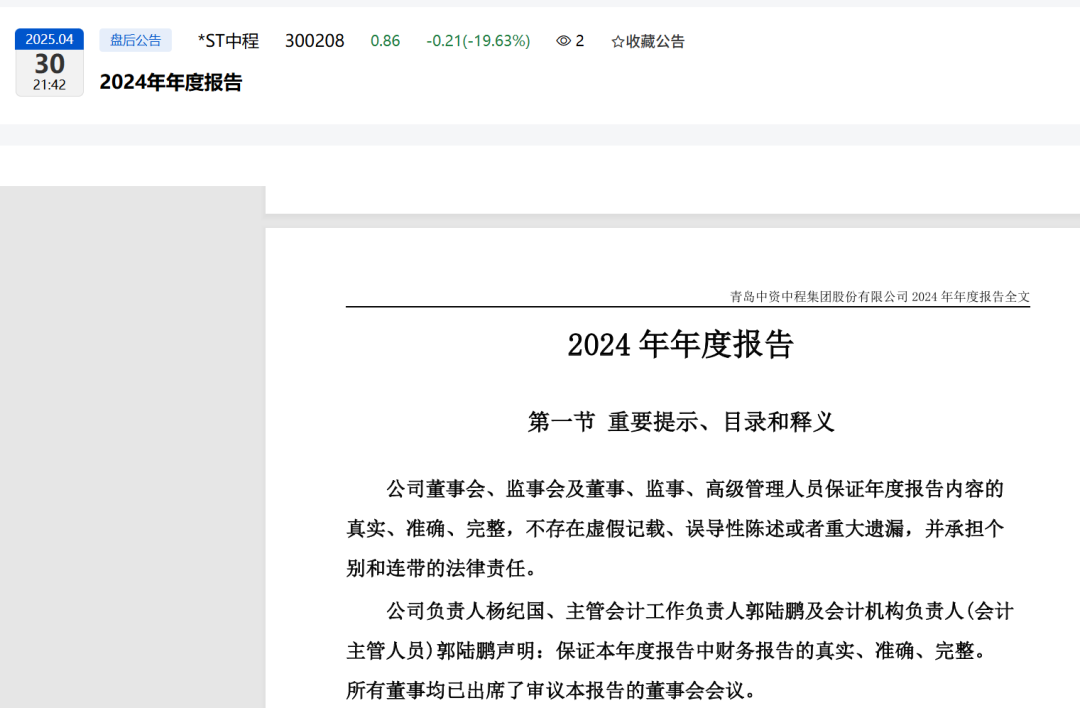The width and height of the screenshot is (1080, 708).
Task: Click the line starting 主管人员)郭陆鹏声明
Action: 666,650
